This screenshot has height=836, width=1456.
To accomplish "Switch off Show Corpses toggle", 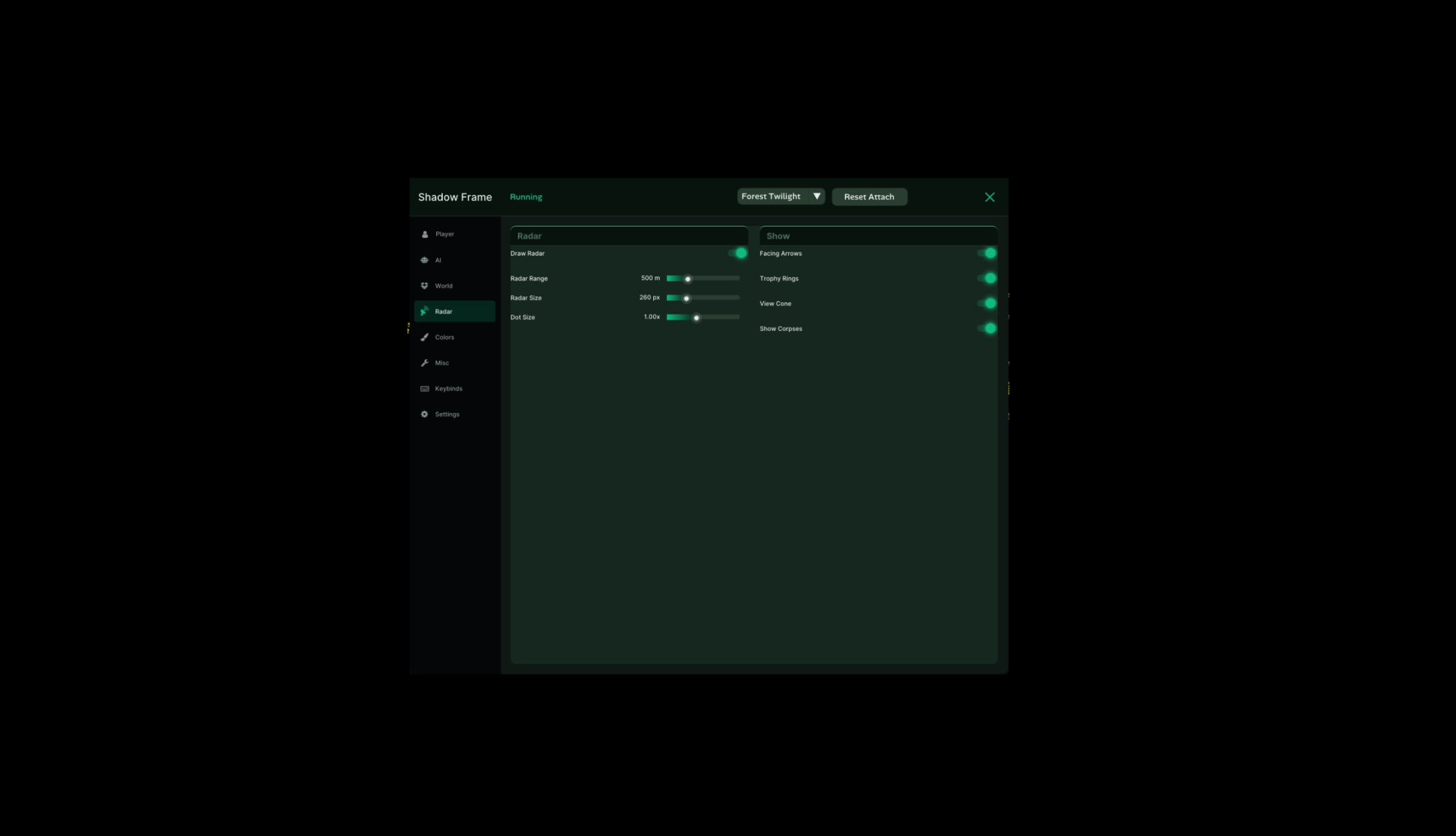I will pyautogui.click(x=987, y=328).
